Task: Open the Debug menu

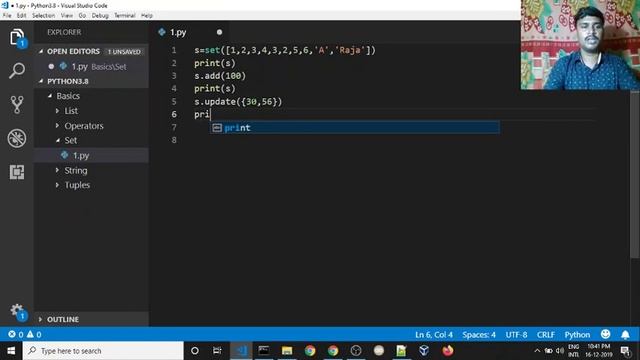Action: pos(100,16)
